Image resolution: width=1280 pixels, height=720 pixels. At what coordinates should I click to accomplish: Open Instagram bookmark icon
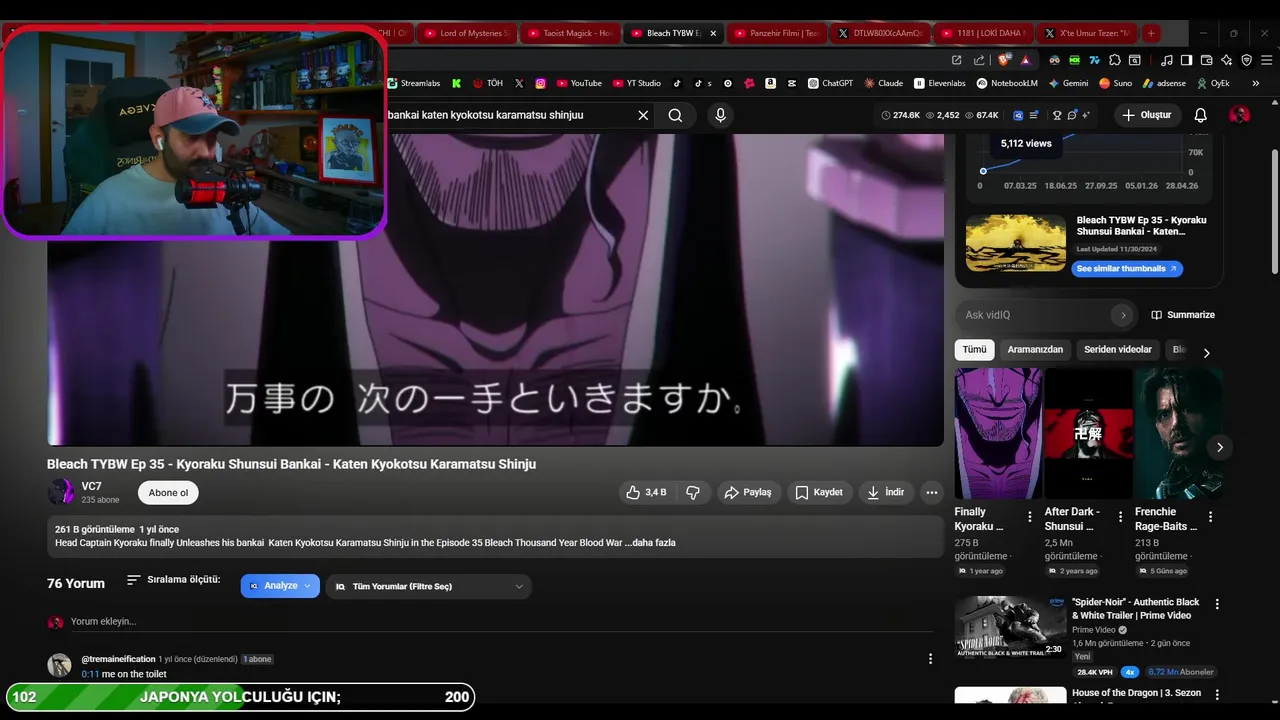pyautogui.click(x=541, y=84)
